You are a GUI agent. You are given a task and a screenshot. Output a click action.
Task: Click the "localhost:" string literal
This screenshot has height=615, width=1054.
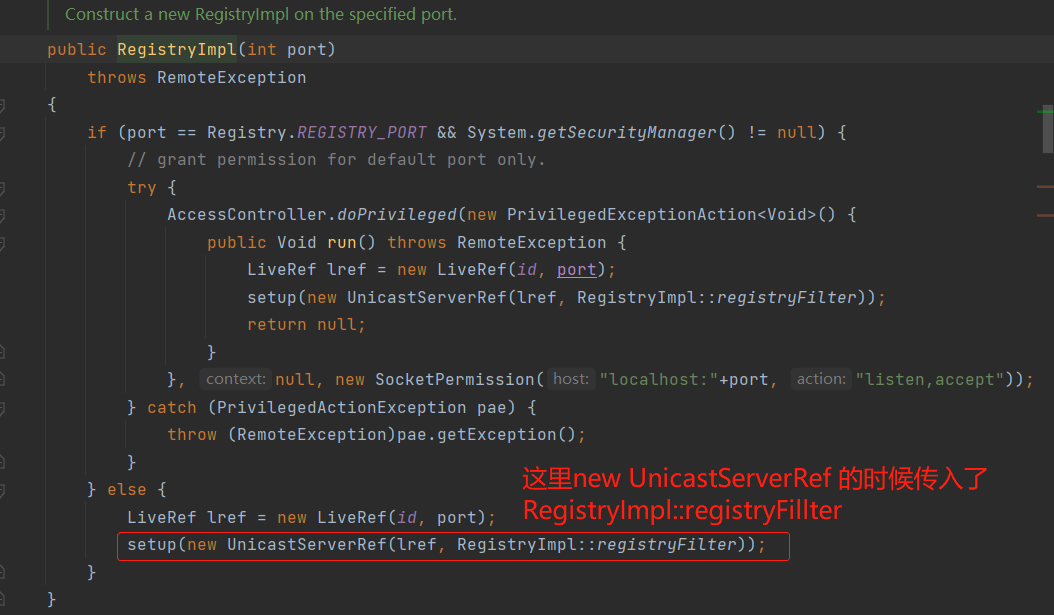click(x=659, y=380)
